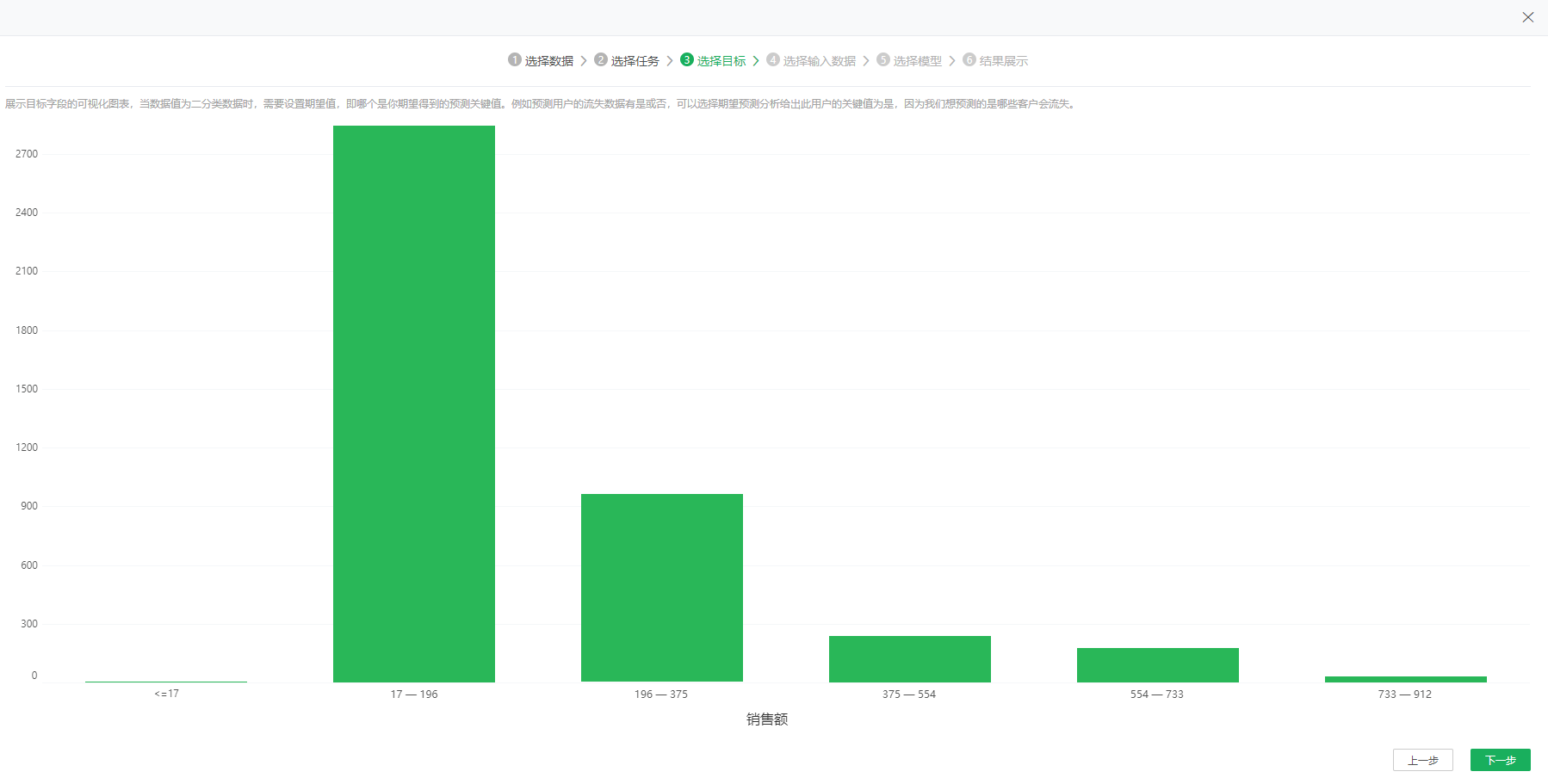The width and height of the screenshot is (1548, 784).
Task: Click the y-axis value 600
Action: click(29, 565)
